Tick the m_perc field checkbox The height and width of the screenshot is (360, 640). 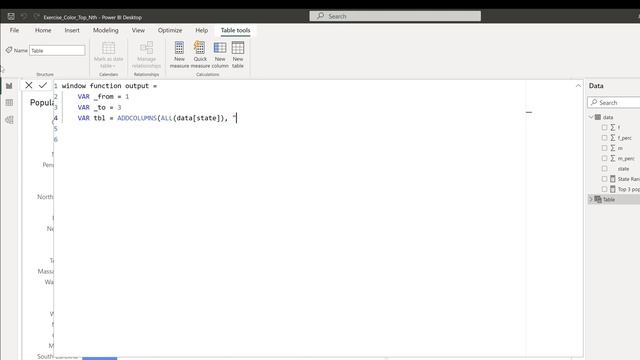(604, 158)
